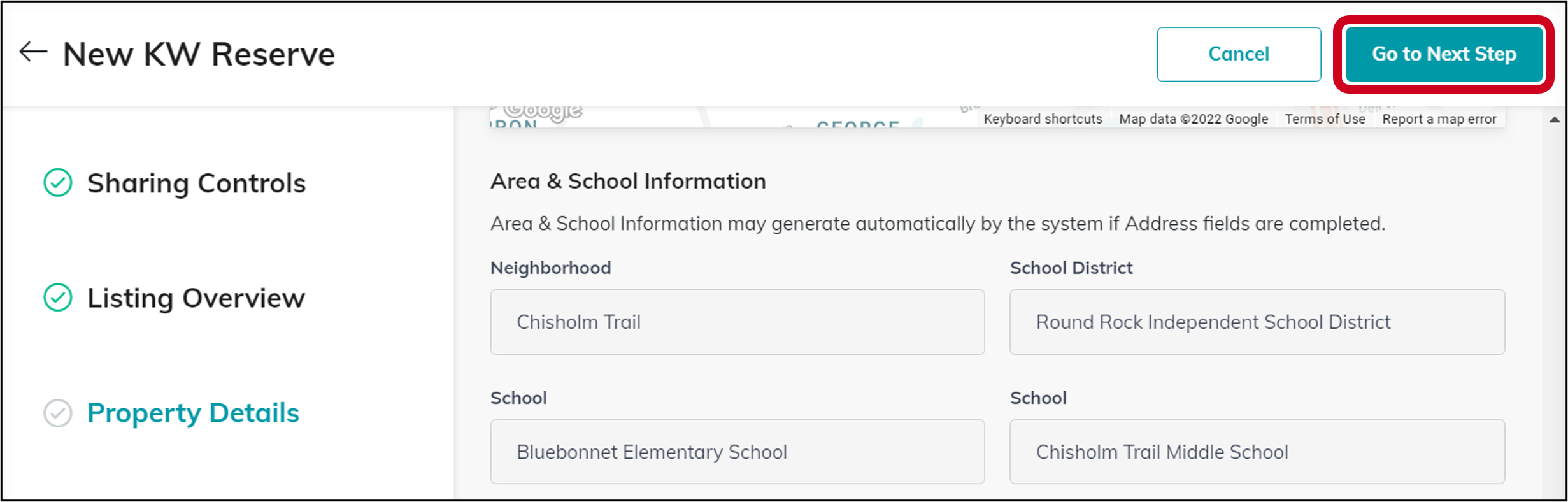1568x502 pixels.
Task: Select the Bluebonnet Elementary School field
Action: click(738, 452)
